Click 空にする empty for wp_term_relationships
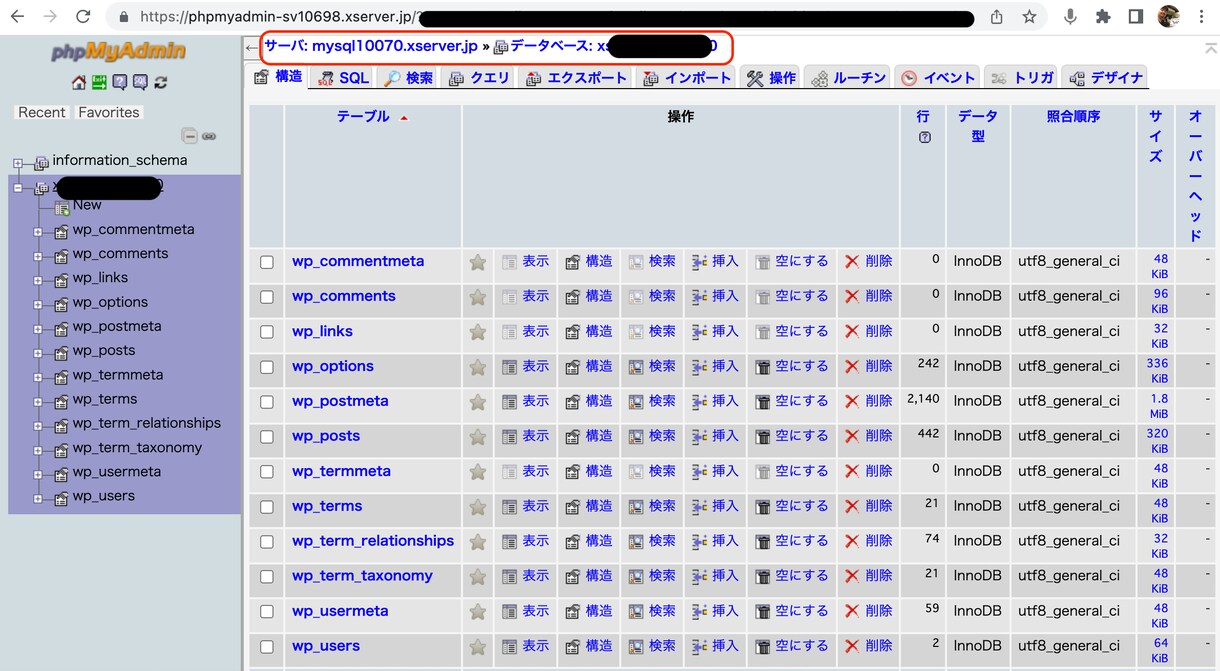The width and height of the screenshot is (1220, 671). point(791,542)
